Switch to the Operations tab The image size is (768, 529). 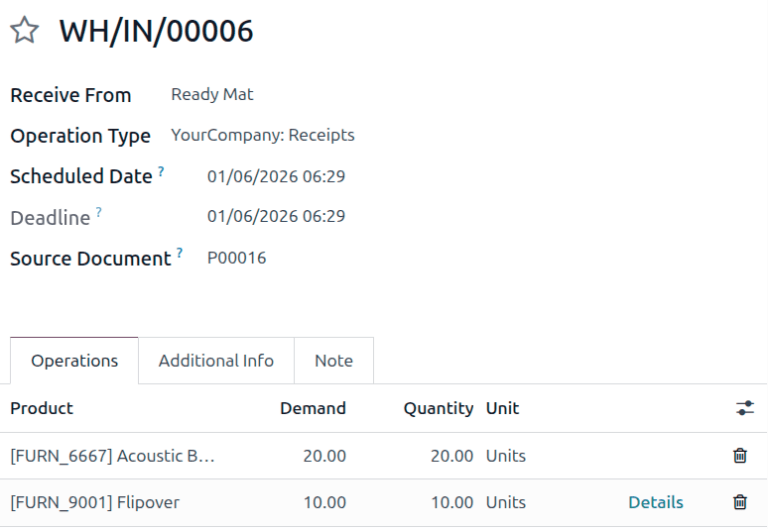pyautogui.click(x=74, y=361)
